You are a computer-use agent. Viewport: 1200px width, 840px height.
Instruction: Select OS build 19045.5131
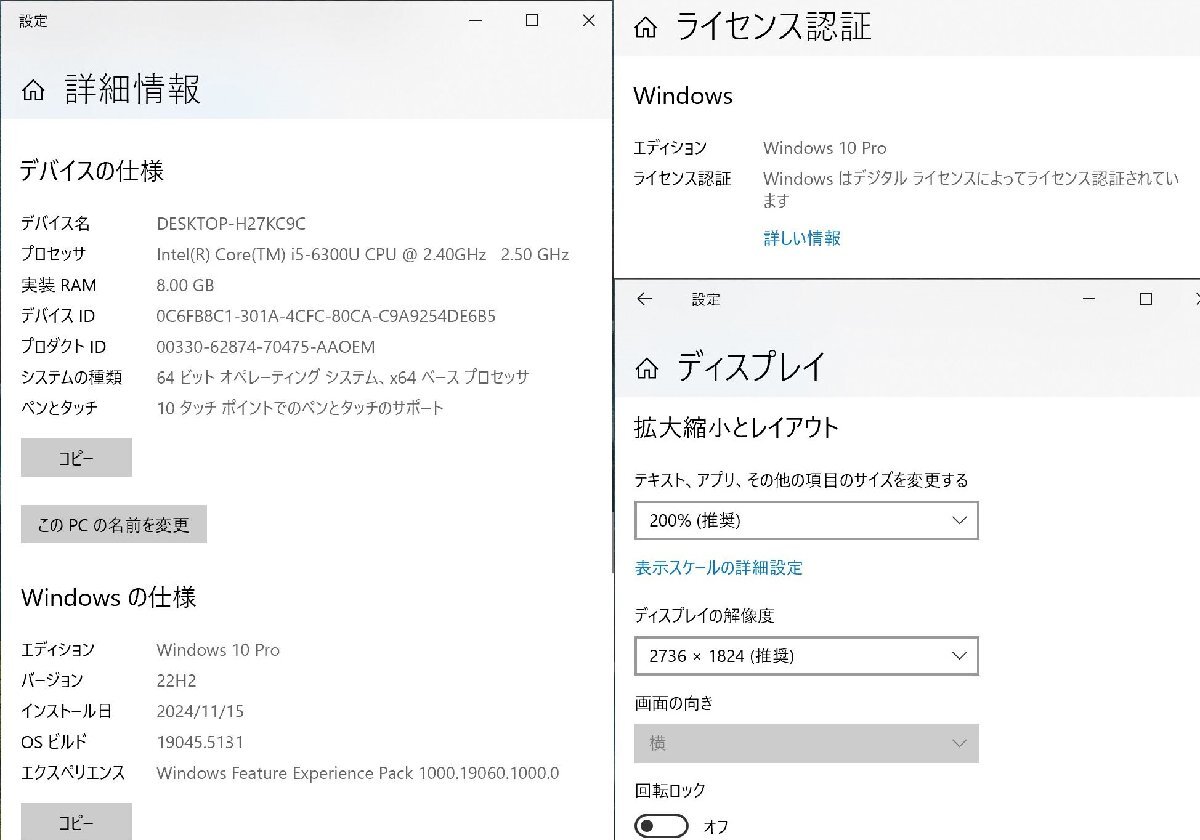click(x=199, y=742)
